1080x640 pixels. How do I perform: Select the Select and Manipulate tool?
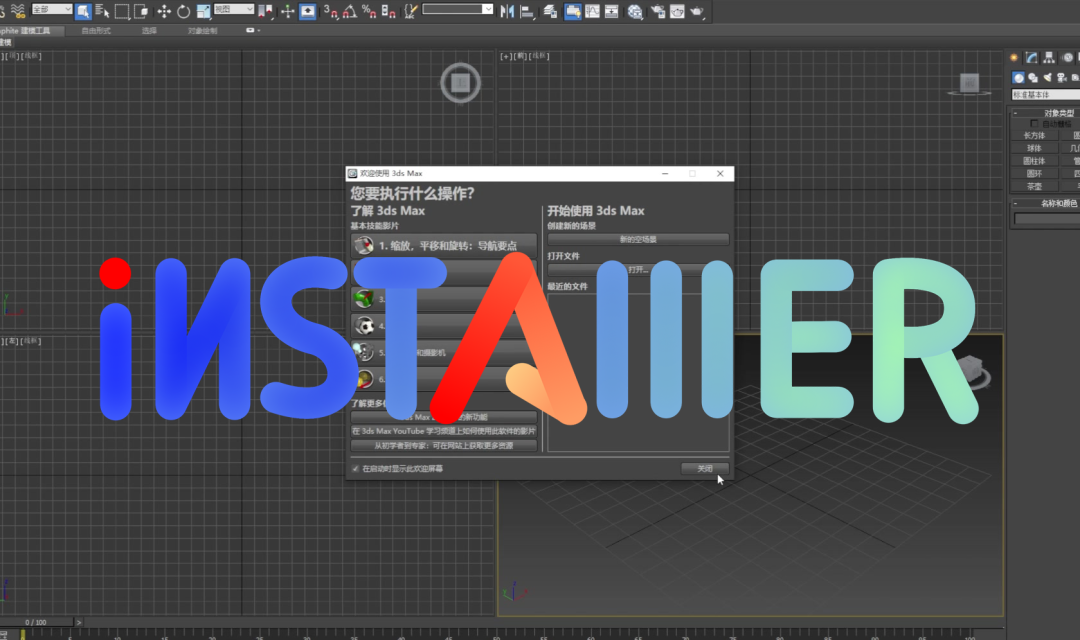pos(287,11)
